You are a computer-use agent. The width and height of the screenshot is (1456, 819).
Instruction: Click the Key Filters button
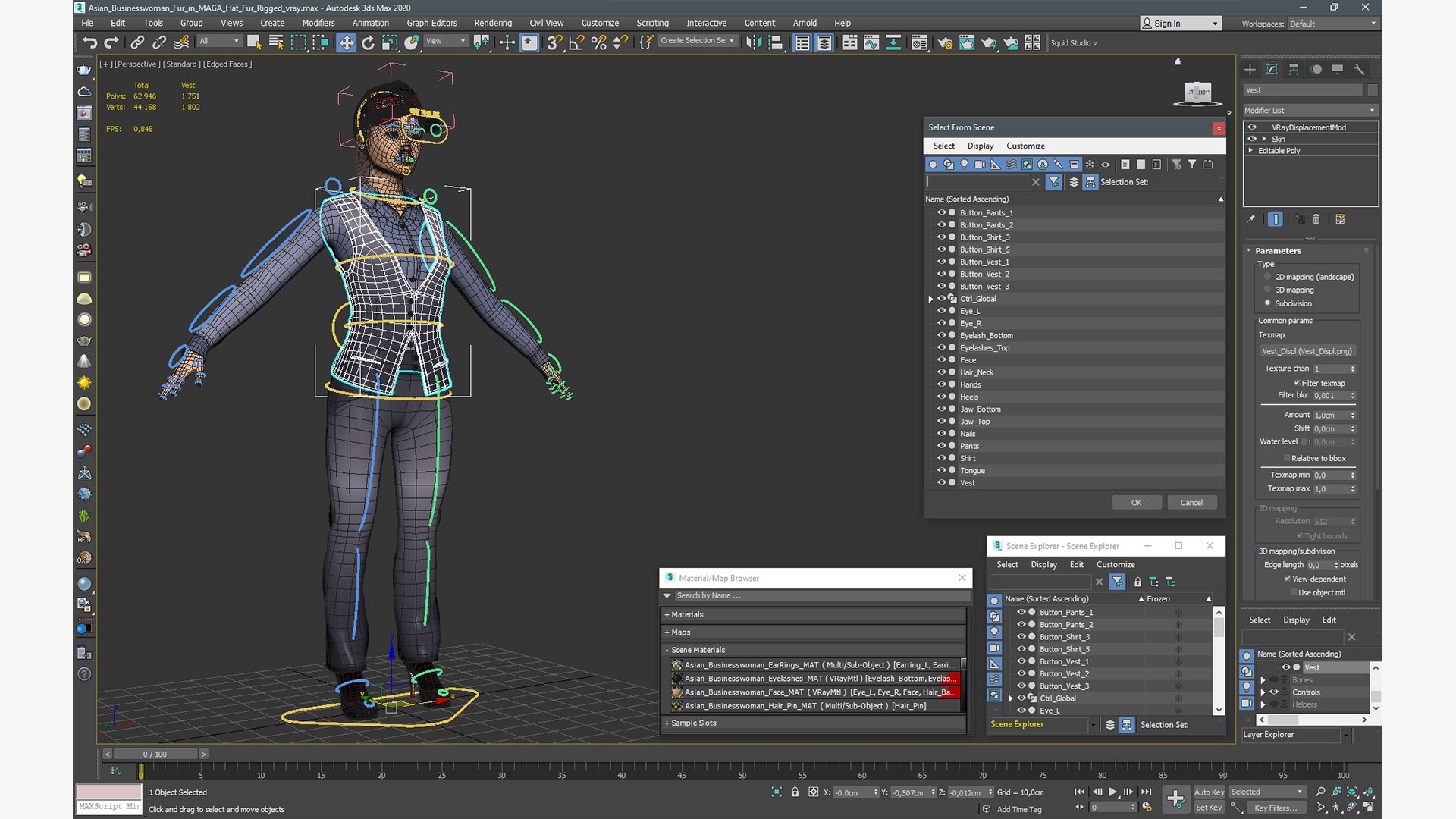tap(1275, 808)
